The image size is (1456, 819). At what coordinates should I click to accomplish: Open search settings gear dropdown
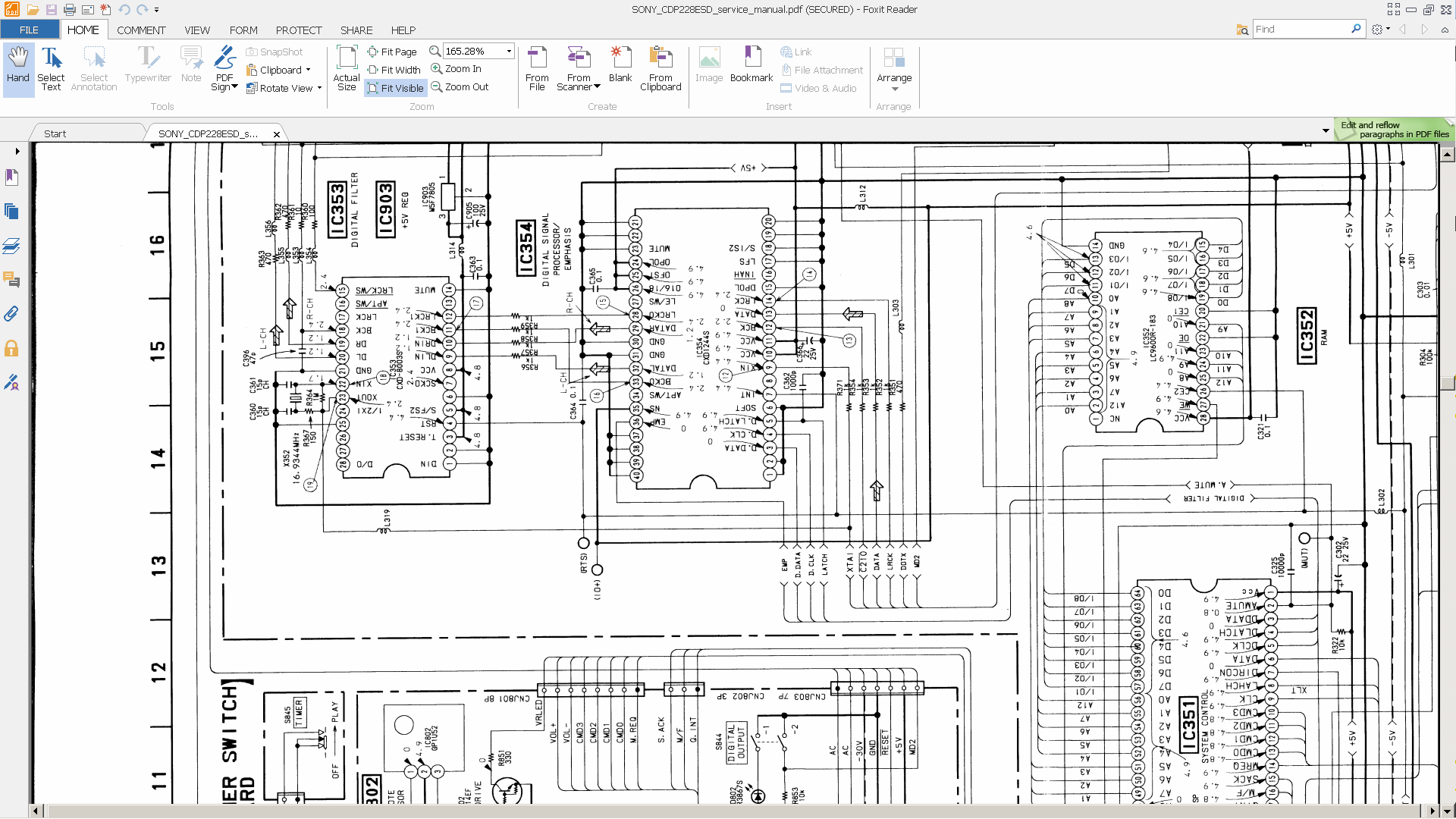[1380, 29]
